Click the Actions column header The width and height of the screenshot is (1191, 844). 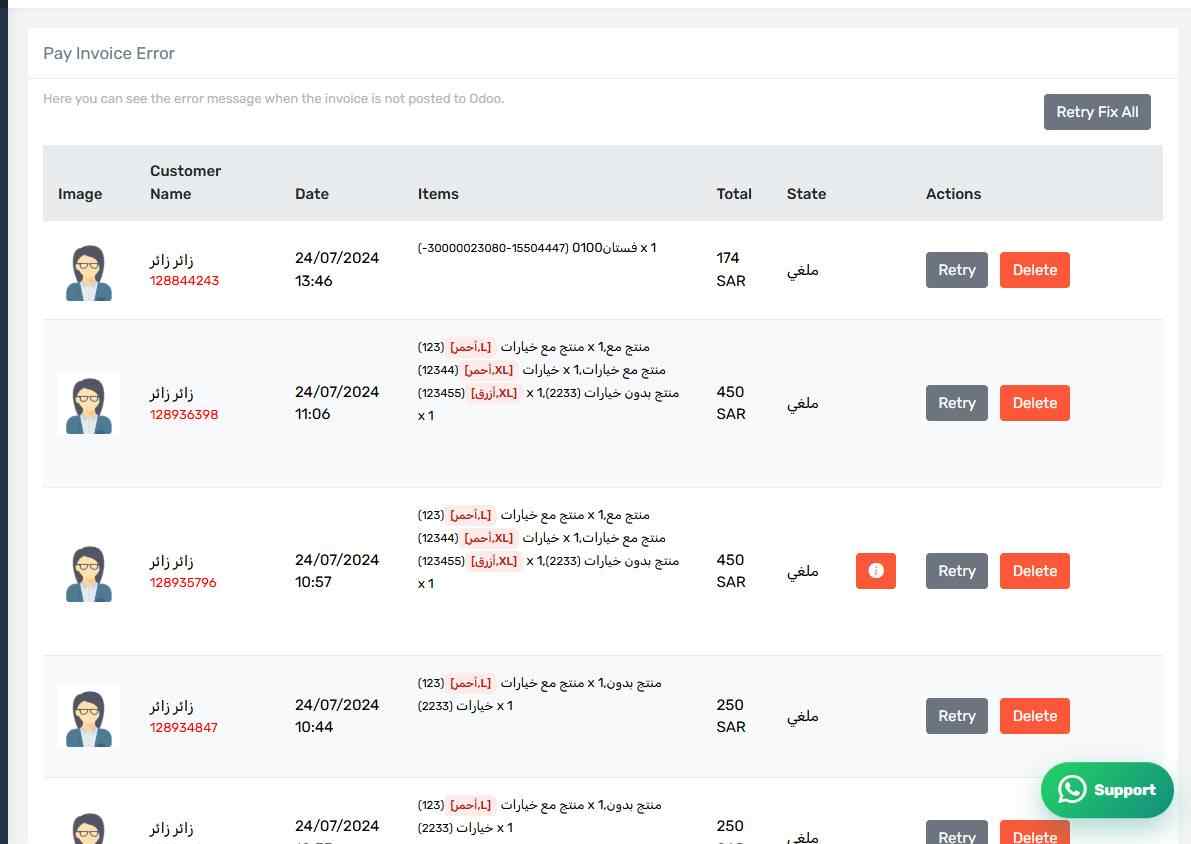coord(953,194)
